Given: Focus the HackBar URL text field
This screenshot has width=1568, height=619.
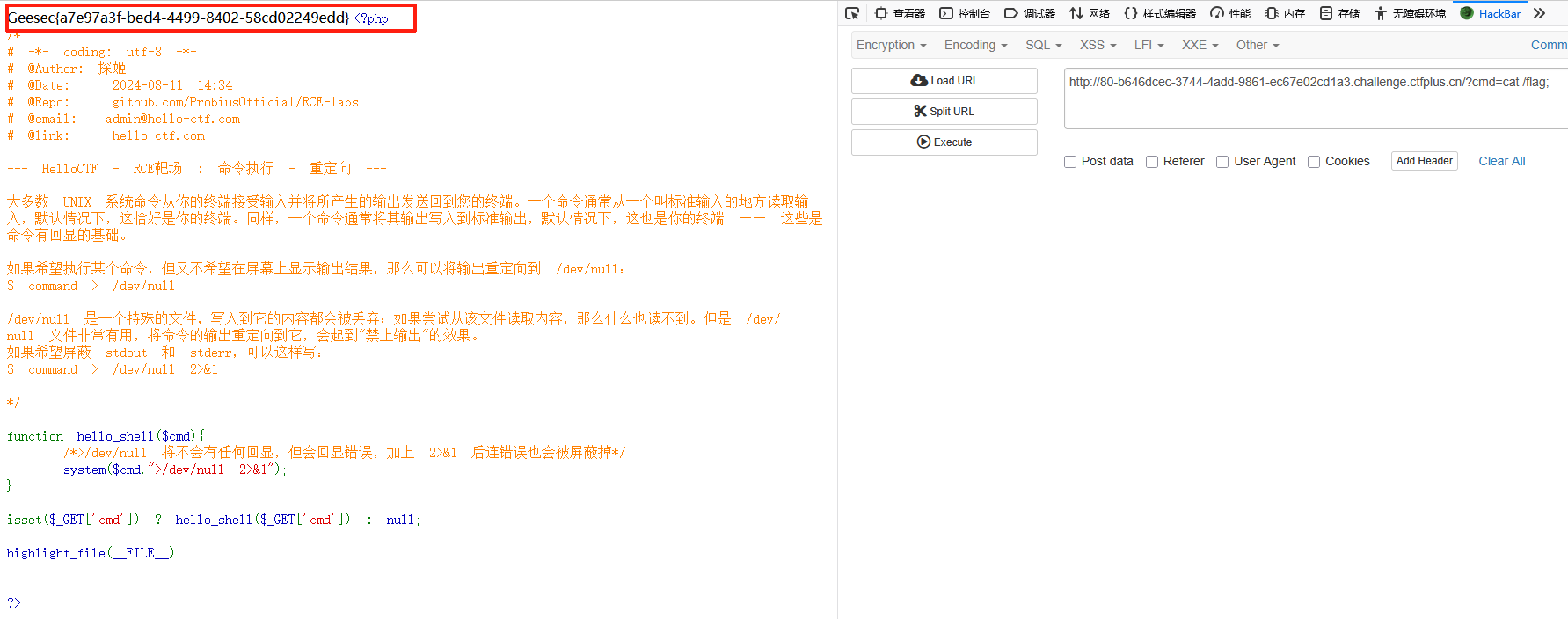Looking at the screenshot, I should (x=1316, y=98).
